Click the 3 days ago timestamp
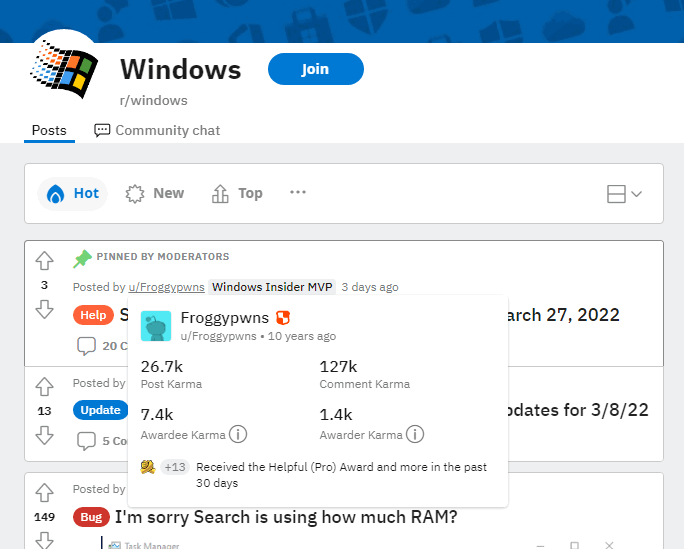684x549 pixels. click(x=370, y=287)
